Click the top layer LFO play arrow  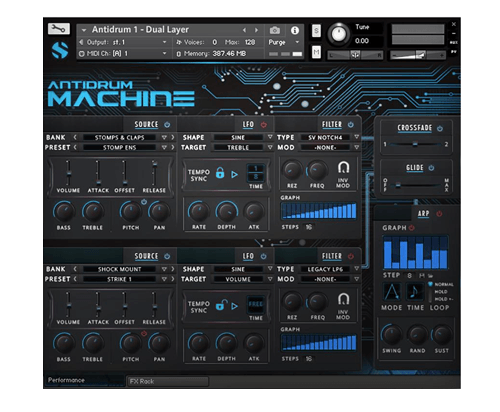[x=234, y=174]
